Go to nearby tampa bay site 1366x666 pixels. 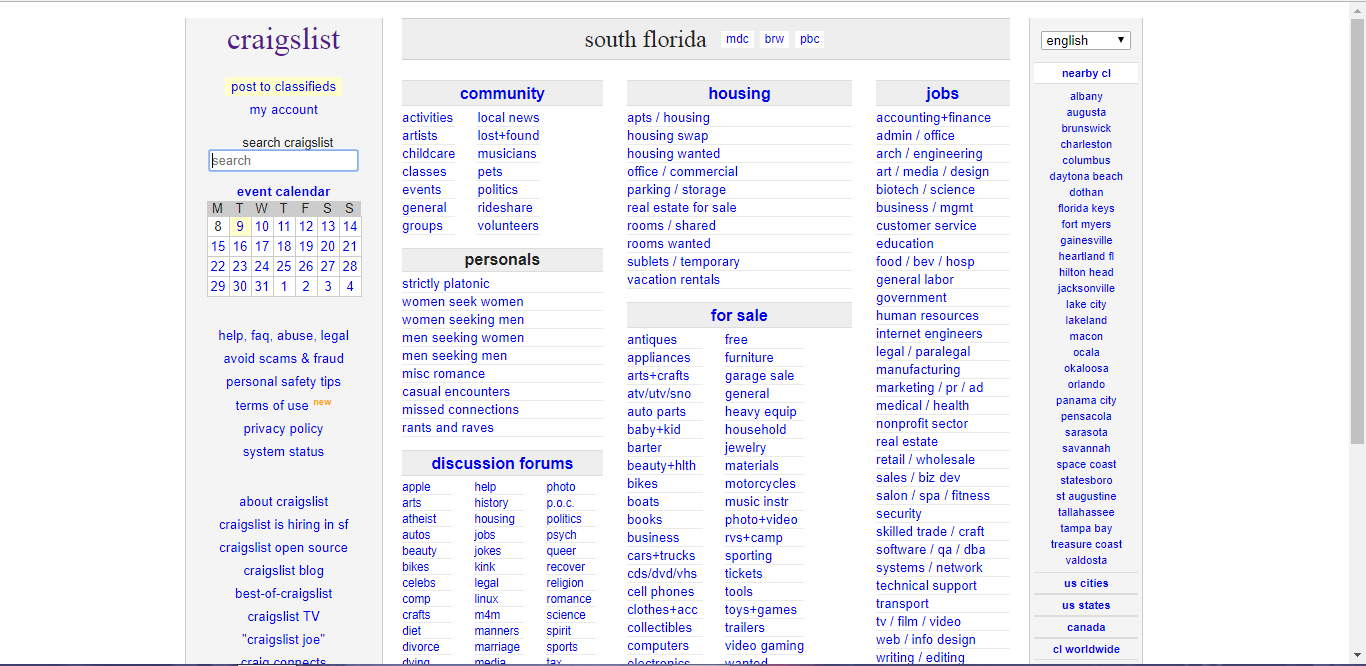tap(1086, 528)
